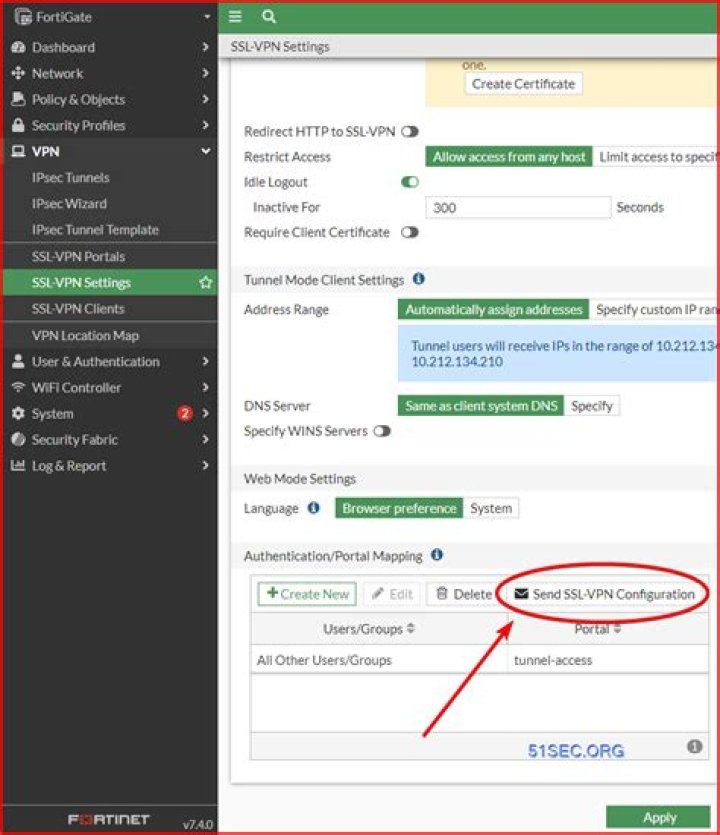Click the User & Authentication person icon
Image resolution: width=720 pixels, height=835 pixels.
point(18,362)
